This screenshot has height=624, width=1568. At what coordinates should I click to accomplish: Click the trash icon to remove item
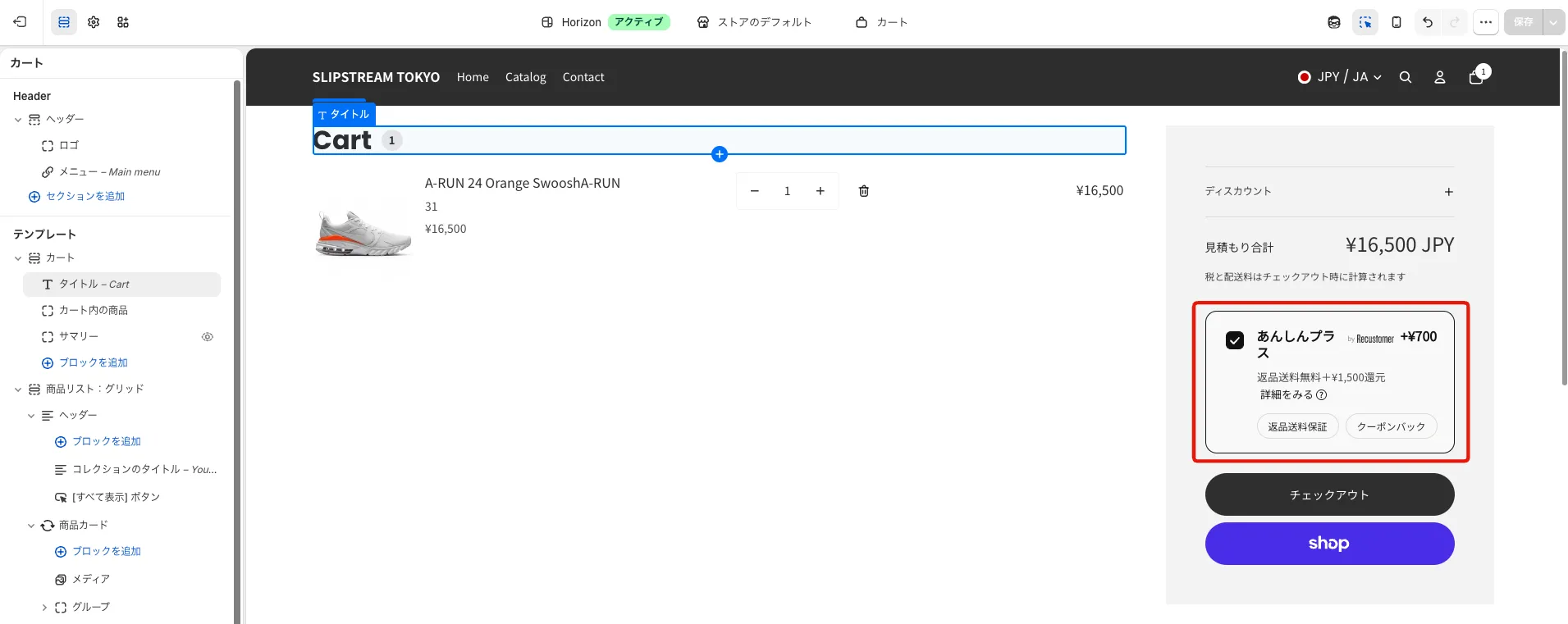pyautogui.click(x=864, y=191)
